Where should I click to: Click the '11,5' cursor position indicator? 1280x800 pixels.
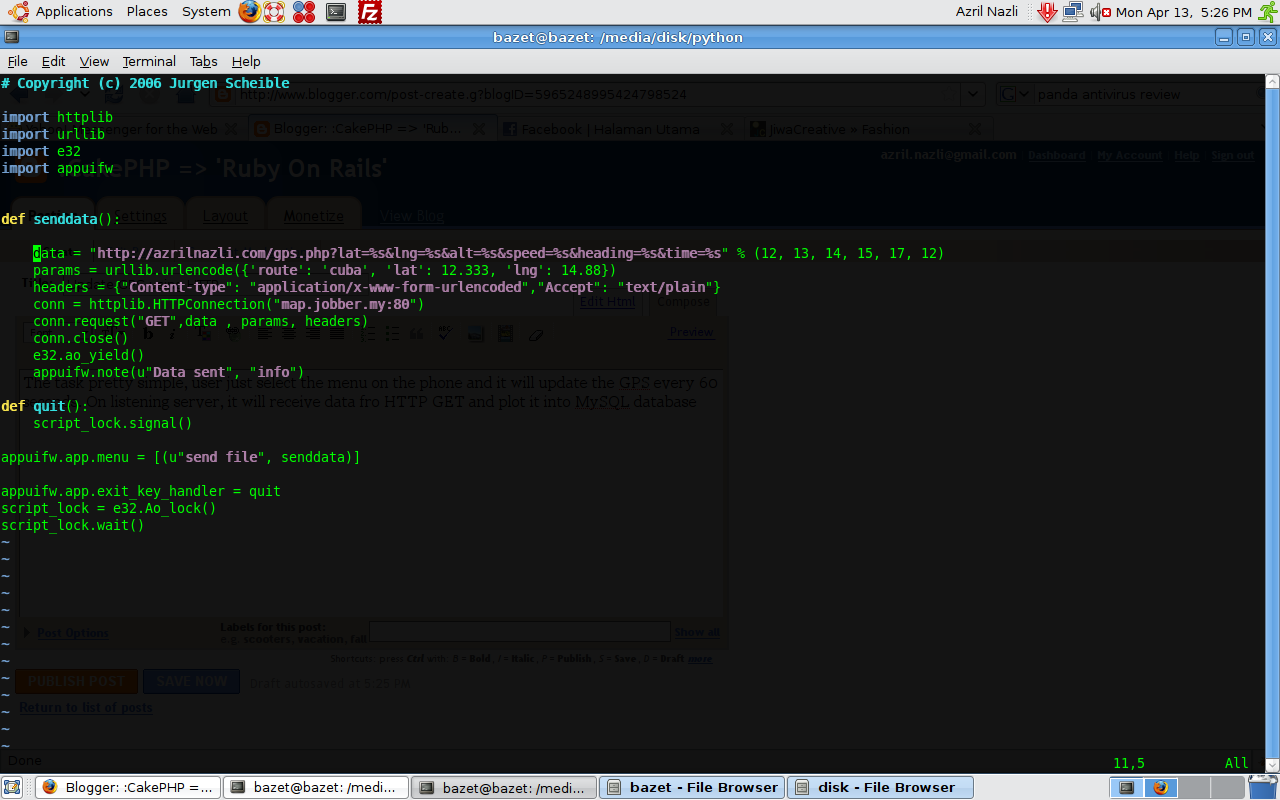[x=1129, y=763]
